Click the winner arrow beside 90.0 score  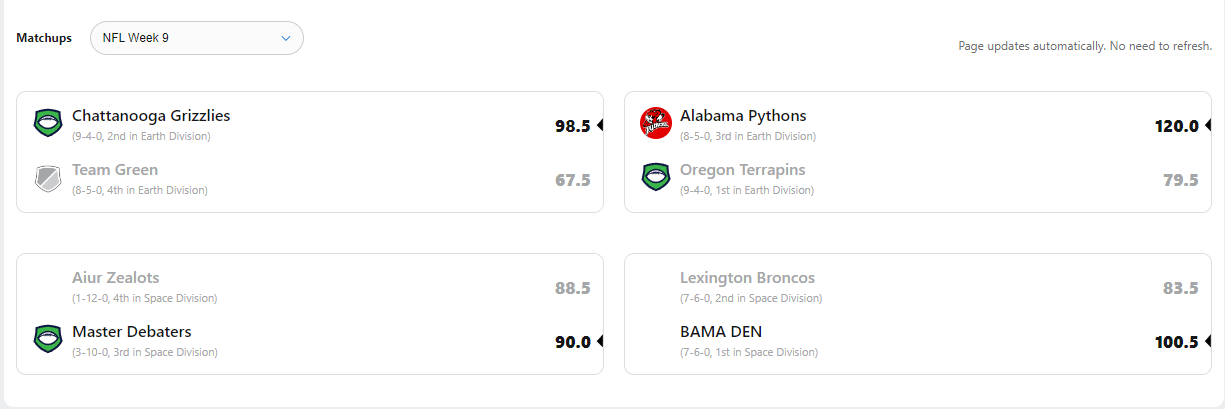tap(600, 342)
